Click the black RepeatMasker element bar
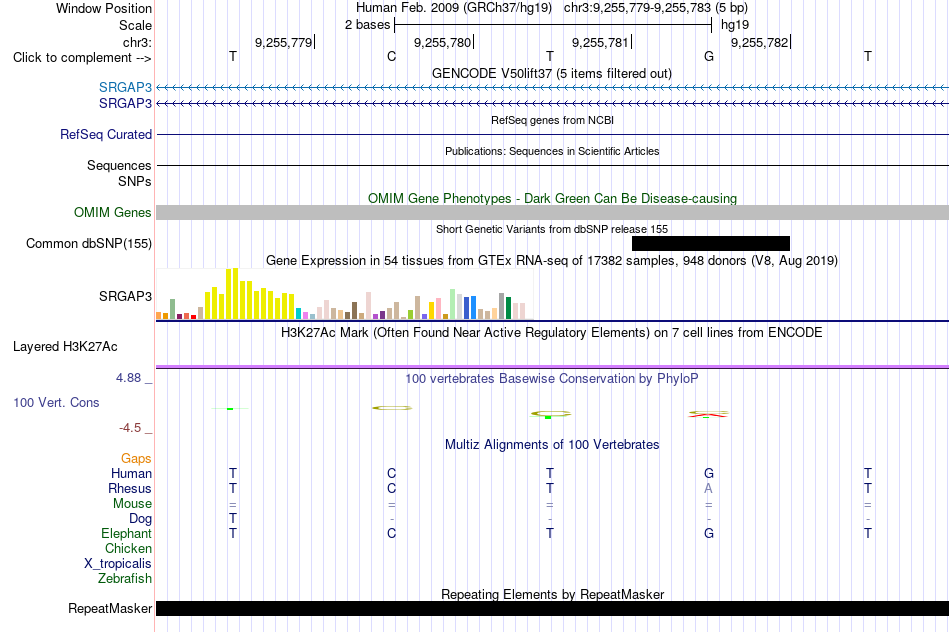950x632 pixels. [x=553, y=608]
